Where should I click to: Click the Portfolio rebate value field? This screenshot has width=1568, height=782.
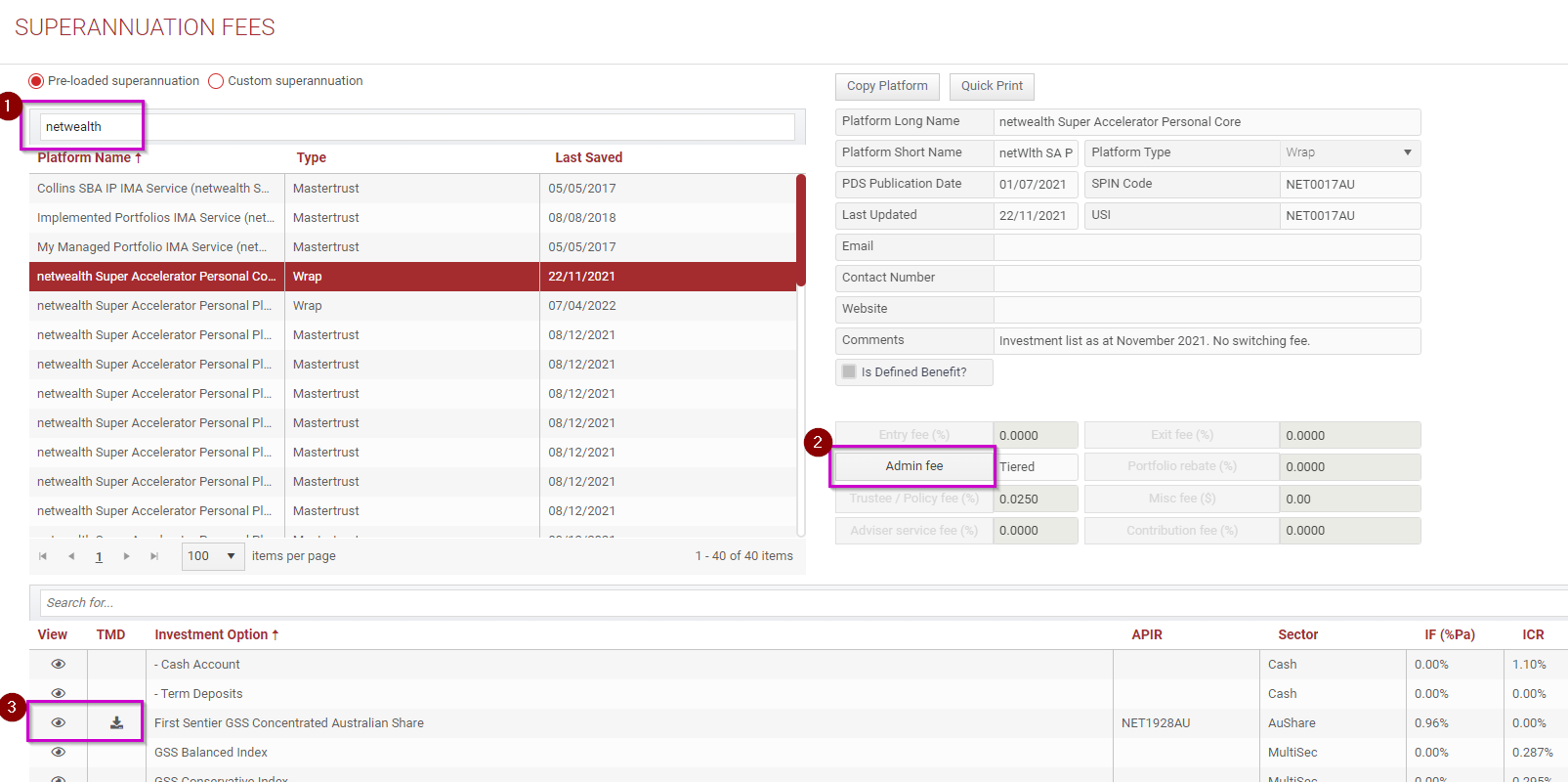1350,467
